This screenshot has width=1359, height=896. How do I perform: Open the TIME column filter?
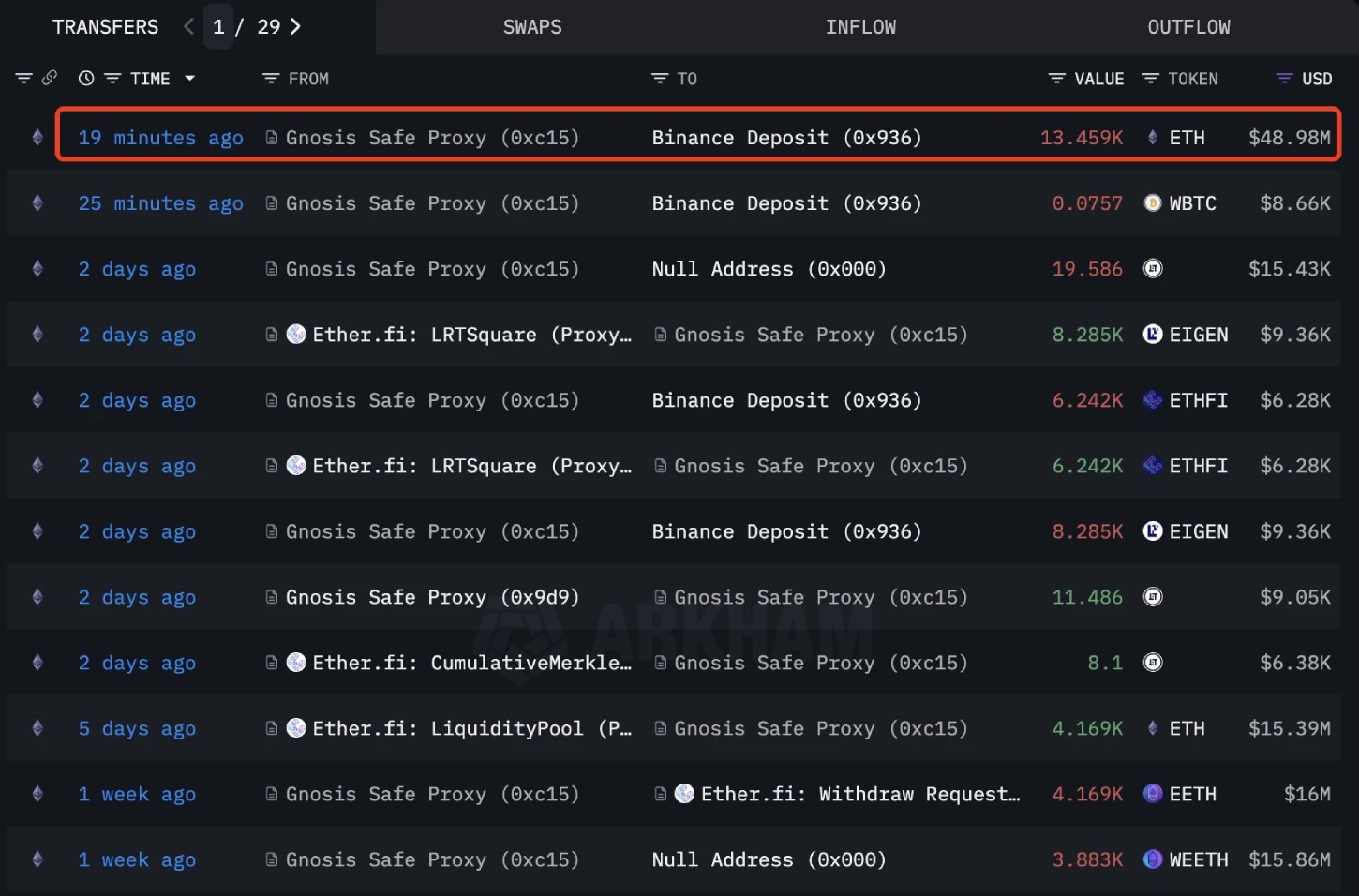[x=112, y=79]
